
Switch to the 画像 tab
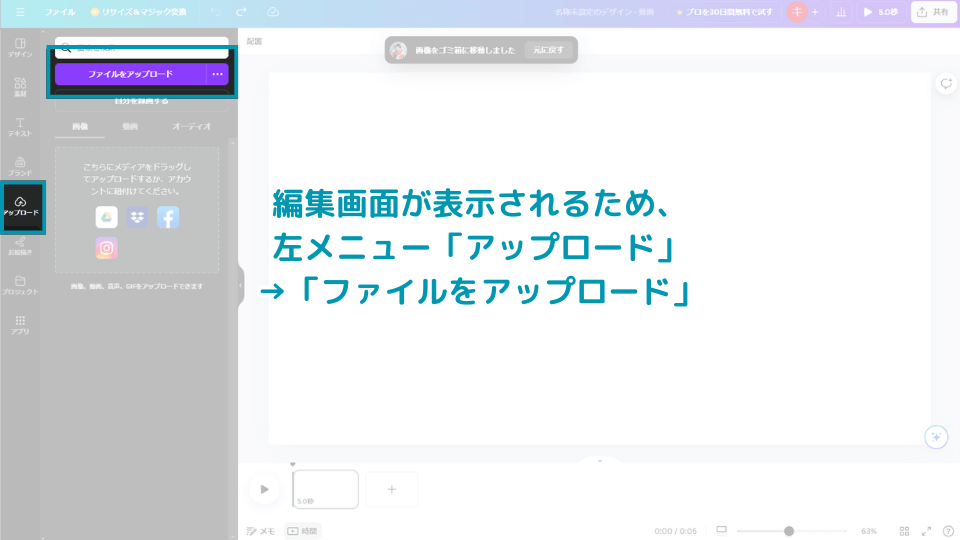pyautogui.click(x=80, y=126)
